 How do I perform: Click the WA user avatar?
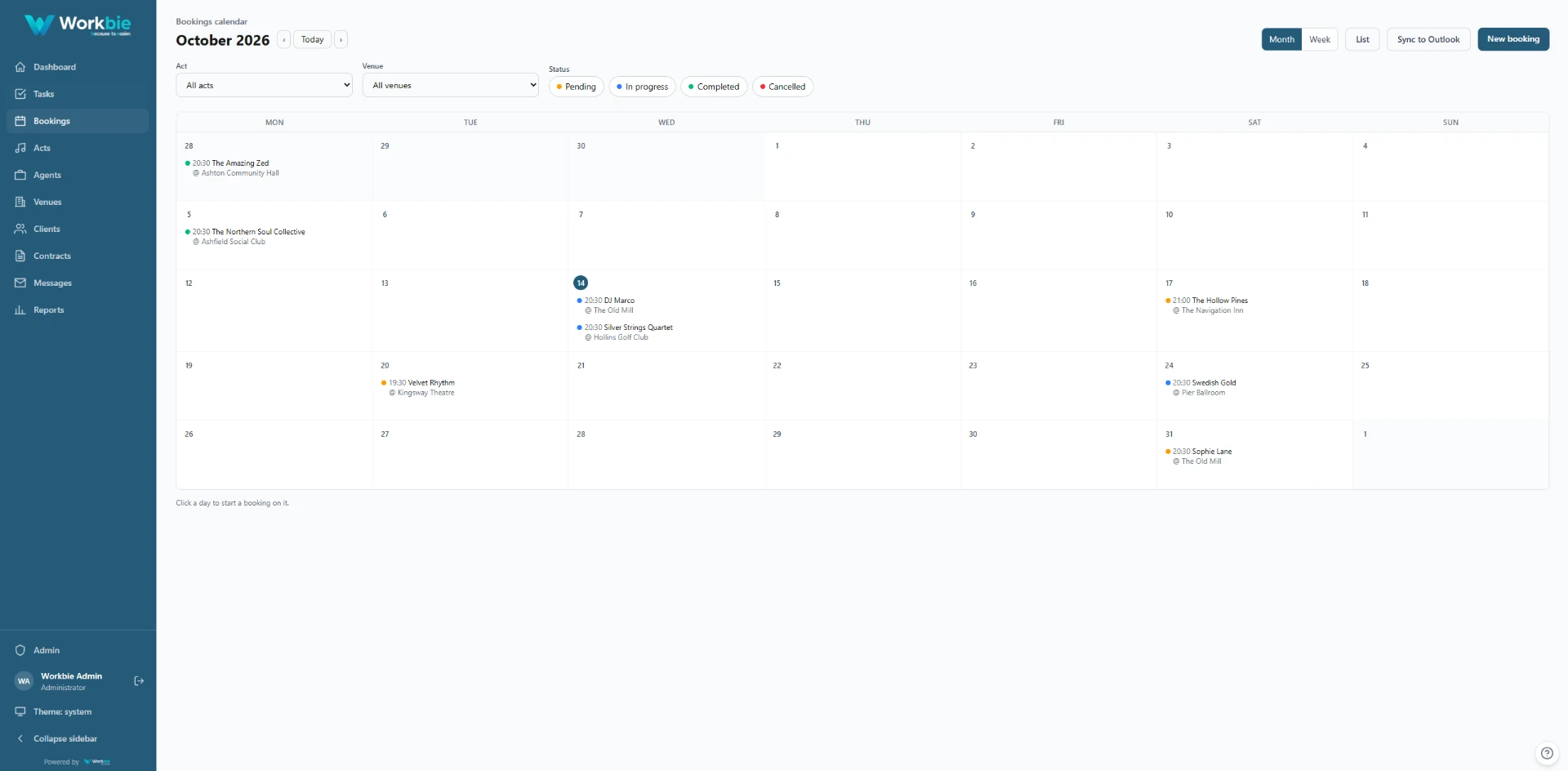pos(24,681)
